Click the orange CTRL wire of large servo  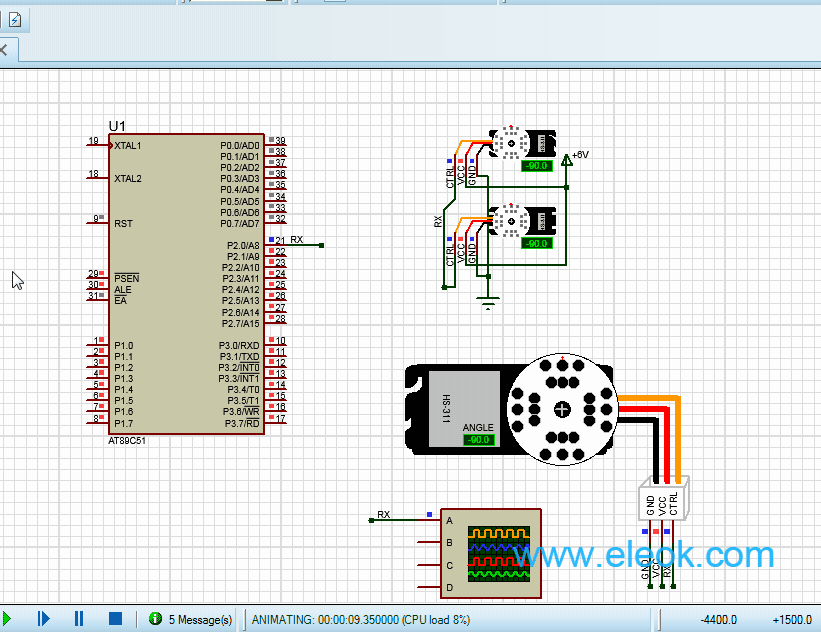pyautogui.click(x=678, y=440)
